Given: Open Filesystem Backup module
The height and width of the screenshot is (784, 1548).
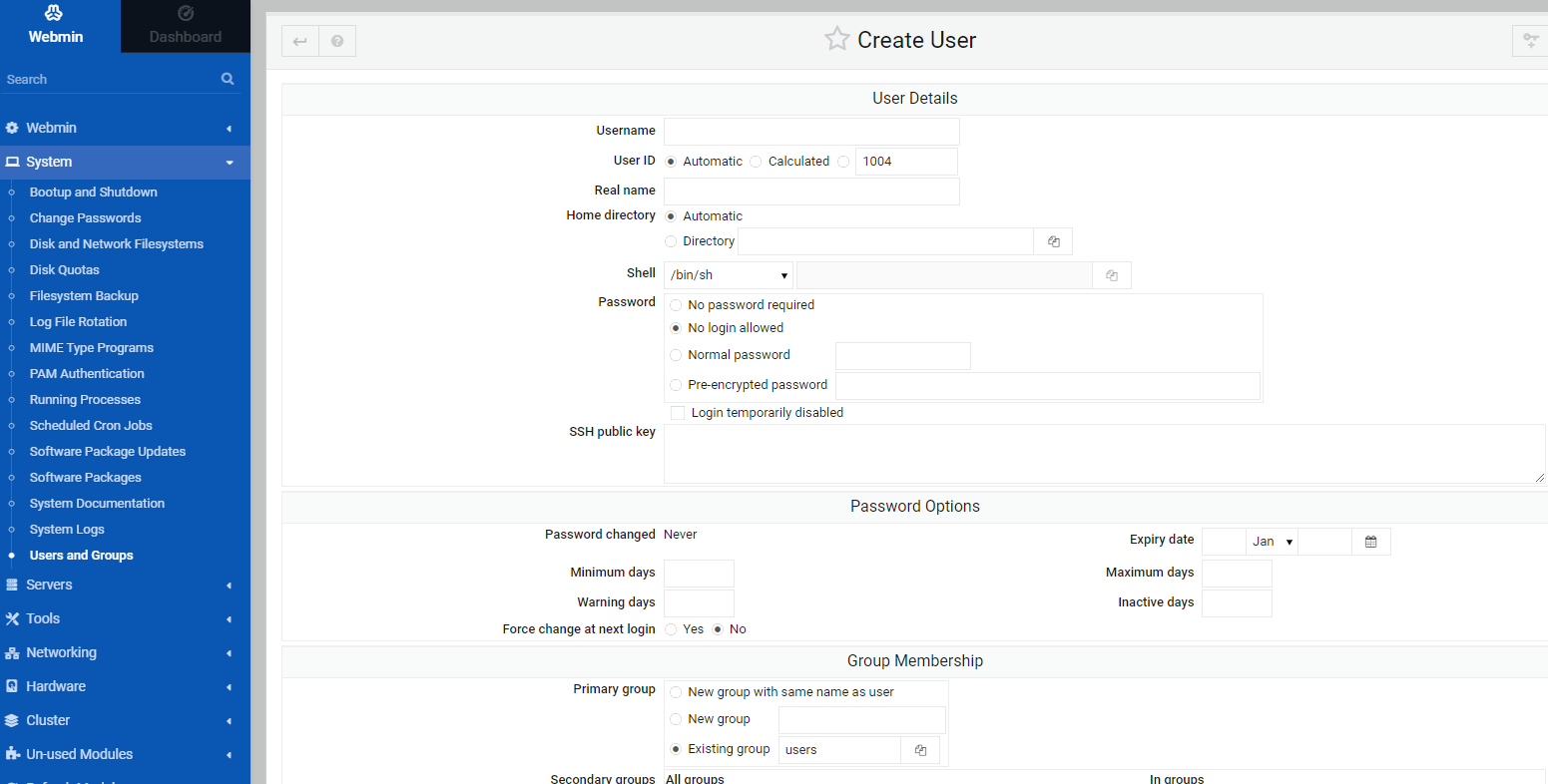Looking at the screenshot, I should point(84,296).
